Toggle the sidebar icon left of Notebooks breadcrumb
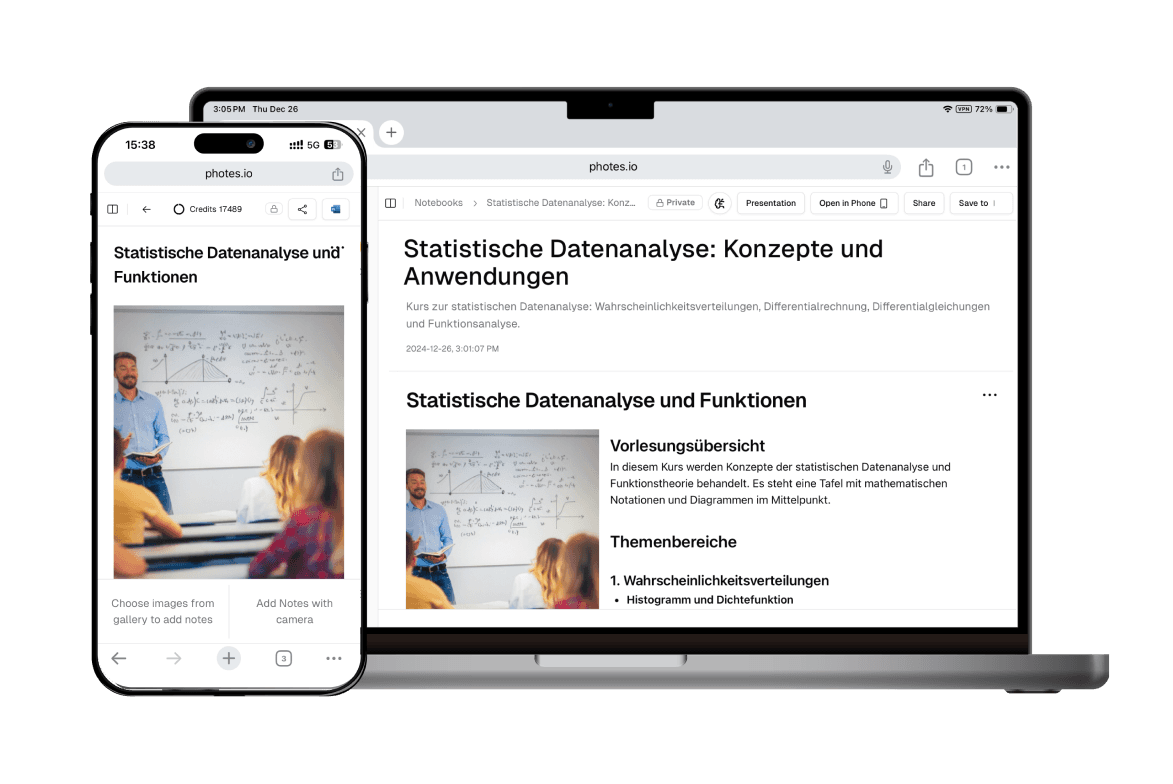The image size is (1173, 784). tap(391, 203)
